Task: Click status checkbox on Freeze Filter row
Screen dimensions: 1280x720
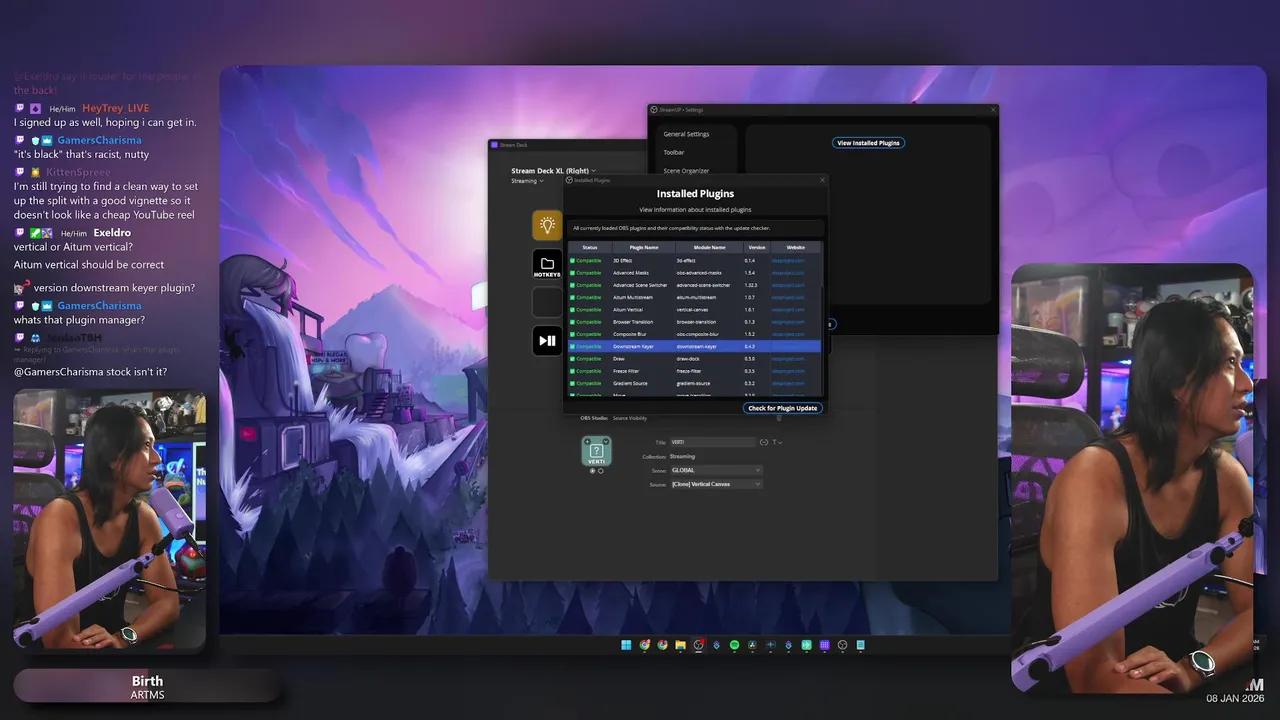Action: [x=573, y=371]
